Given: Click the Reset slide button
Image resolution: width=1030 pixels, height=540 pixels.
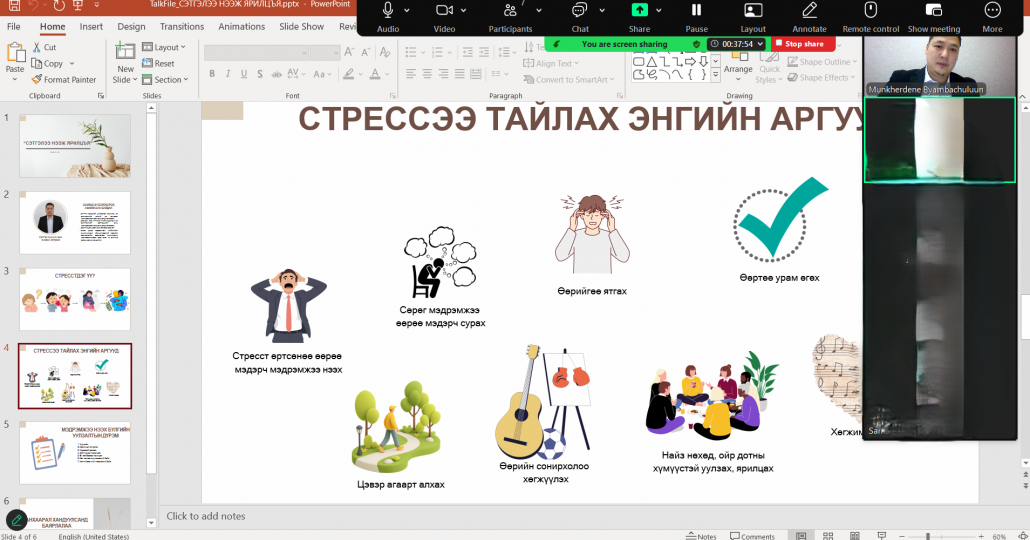Looking at the screenshot, I should (x=163, y=64).
